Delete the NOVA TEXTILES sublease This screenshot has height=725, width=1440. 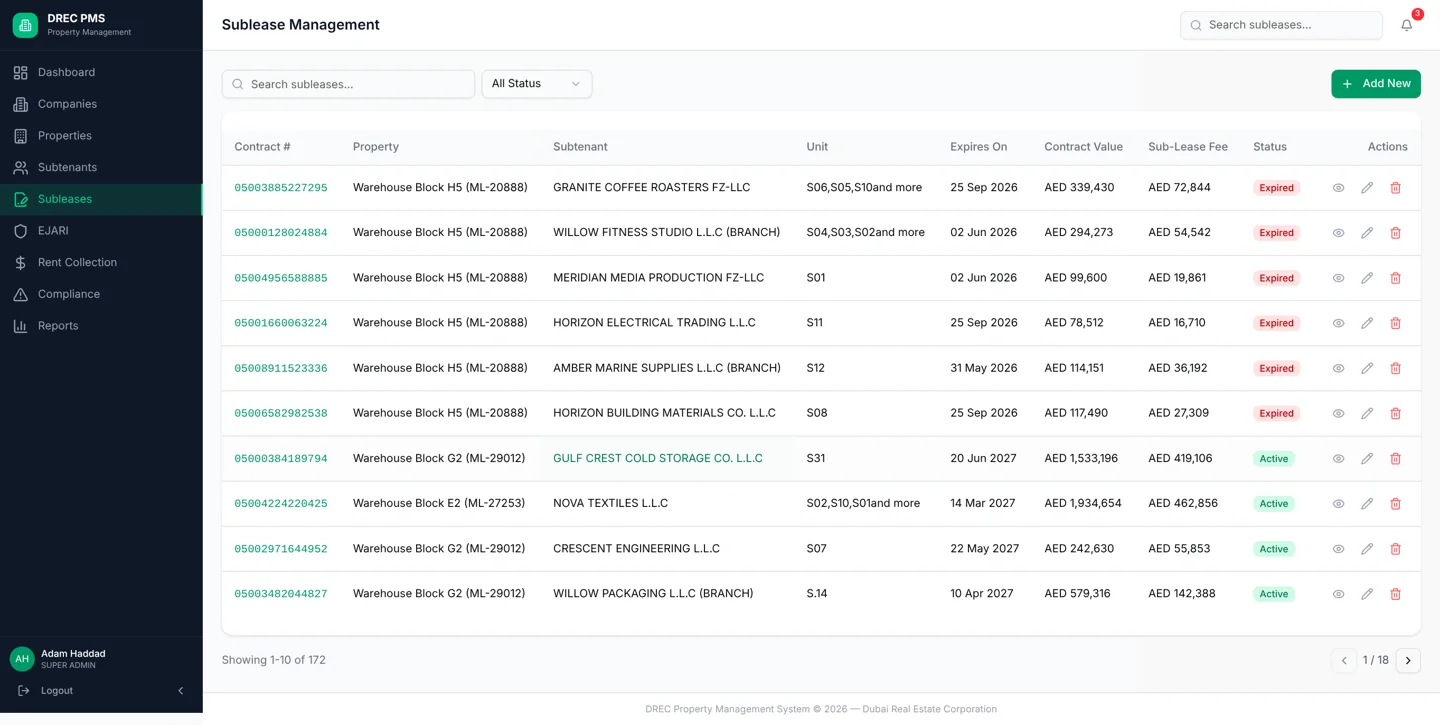[1395, 504]
